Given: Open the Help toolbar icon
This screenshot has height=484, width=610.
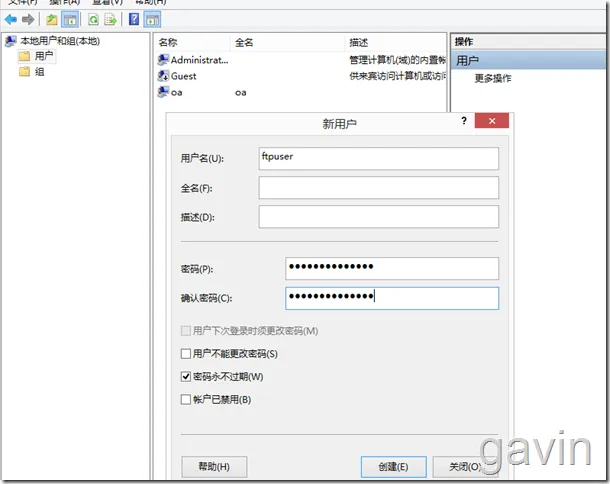Looking at the screenshot, I should 134,19.
